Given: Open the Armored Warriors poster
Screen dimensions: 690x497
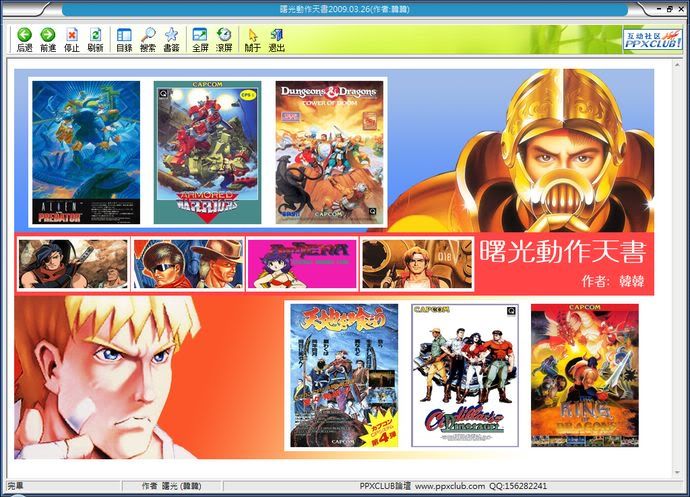Looking at the screenshot, I should (x=207, y=152).
